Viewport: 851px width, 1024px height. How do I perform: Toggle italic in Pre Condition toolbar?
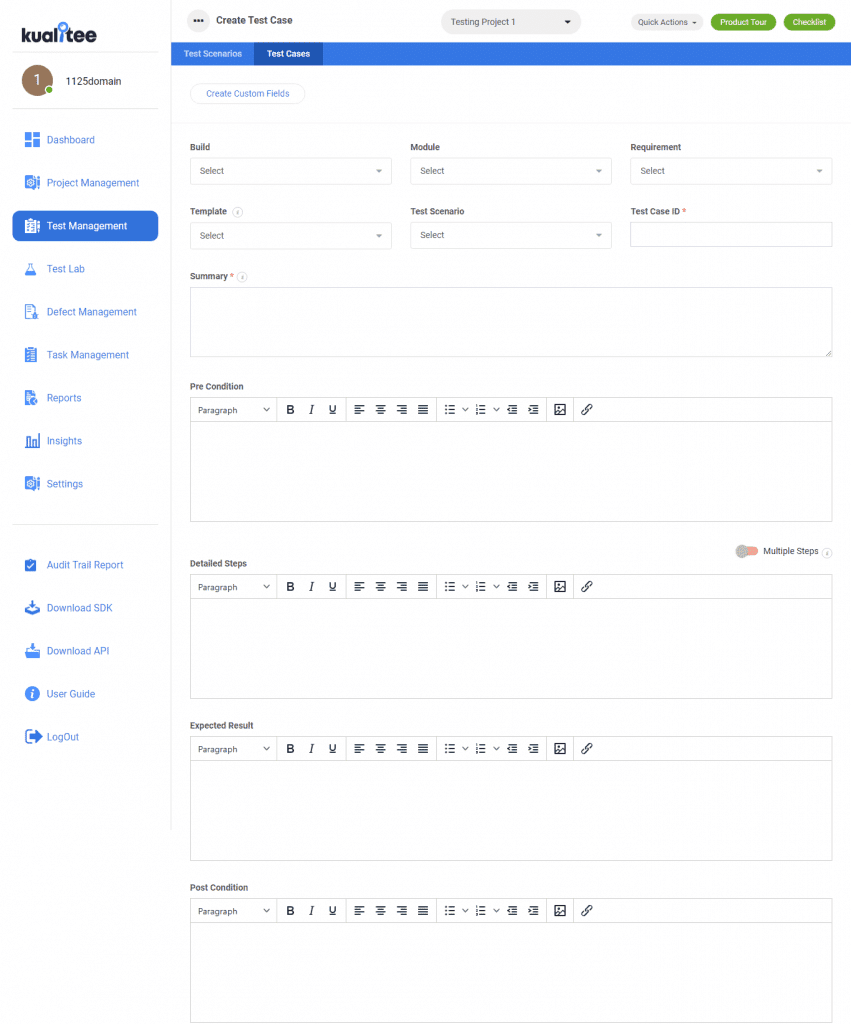click(x=312, y=410)
